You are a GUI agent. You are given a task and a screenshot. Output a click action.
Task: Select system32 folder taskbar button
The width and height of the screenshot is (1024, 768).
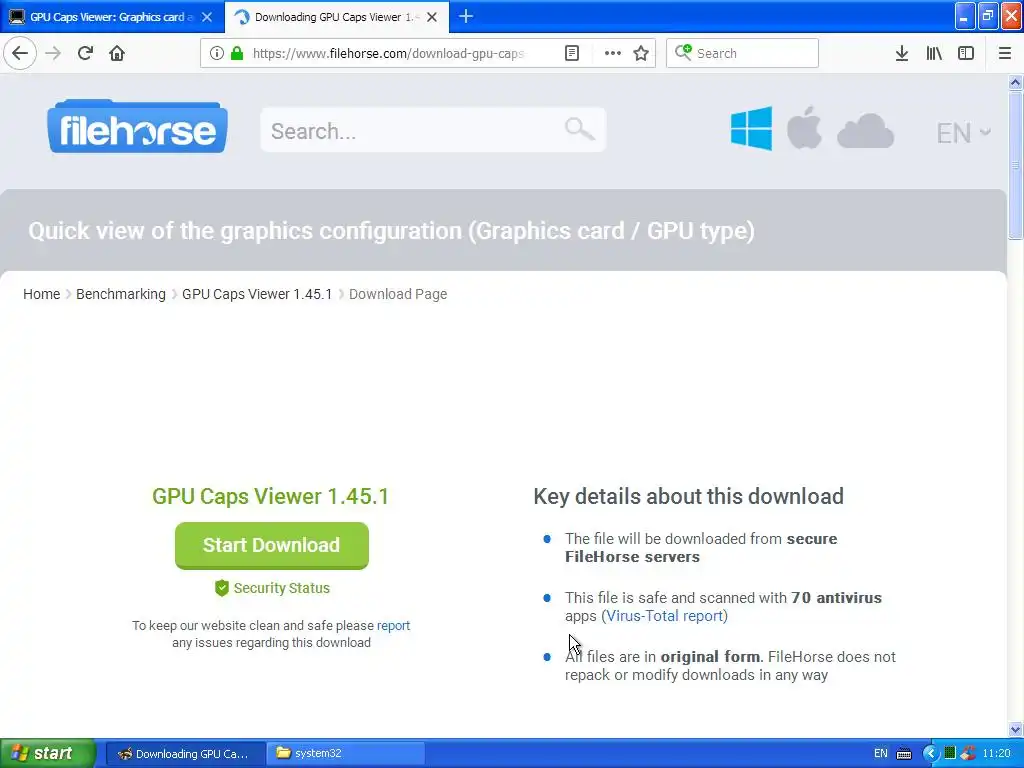(346, 754)
